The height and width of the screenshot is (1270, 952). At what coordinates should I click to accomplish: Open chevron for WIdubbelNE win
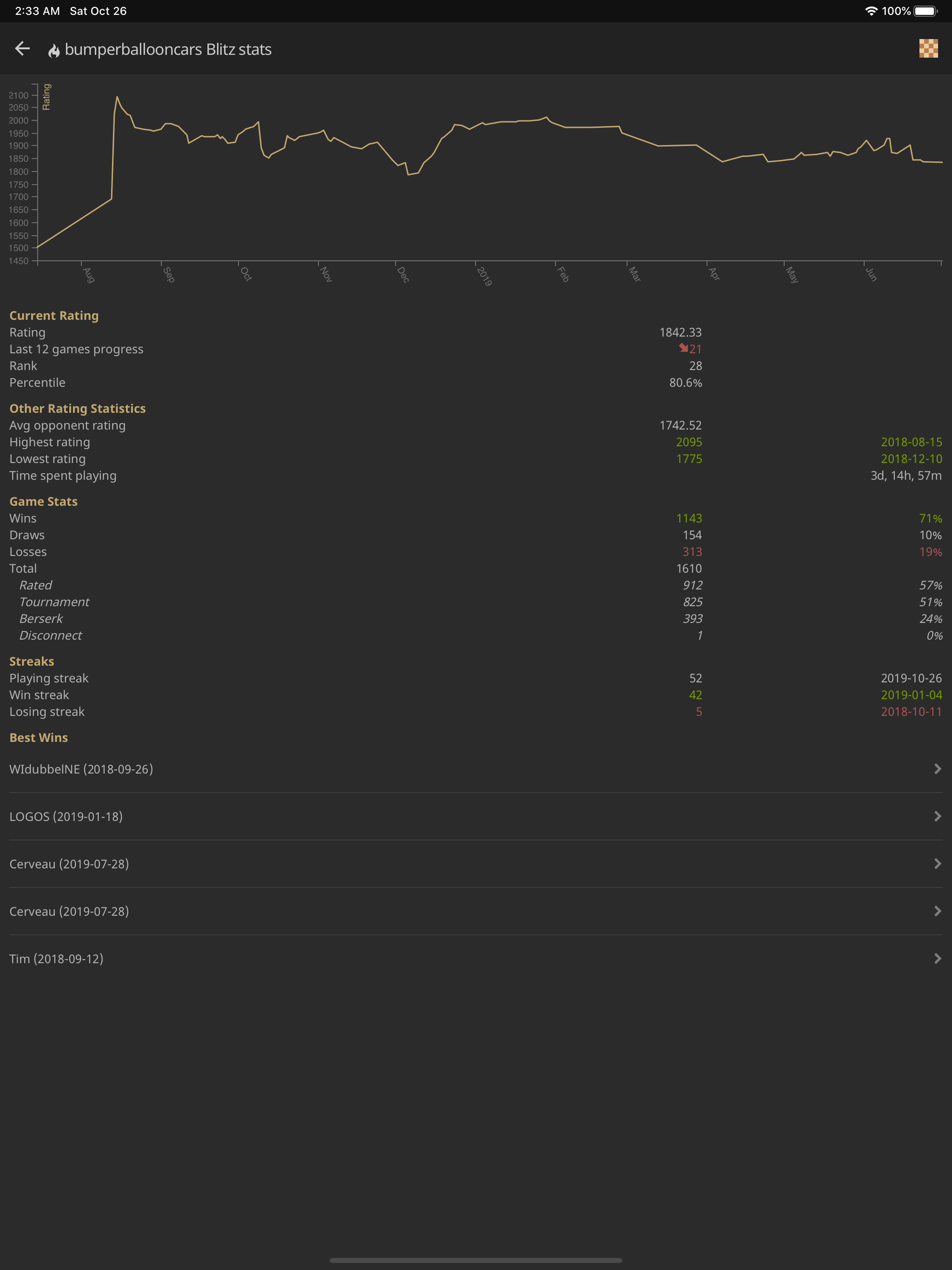[x=937, y=769]
